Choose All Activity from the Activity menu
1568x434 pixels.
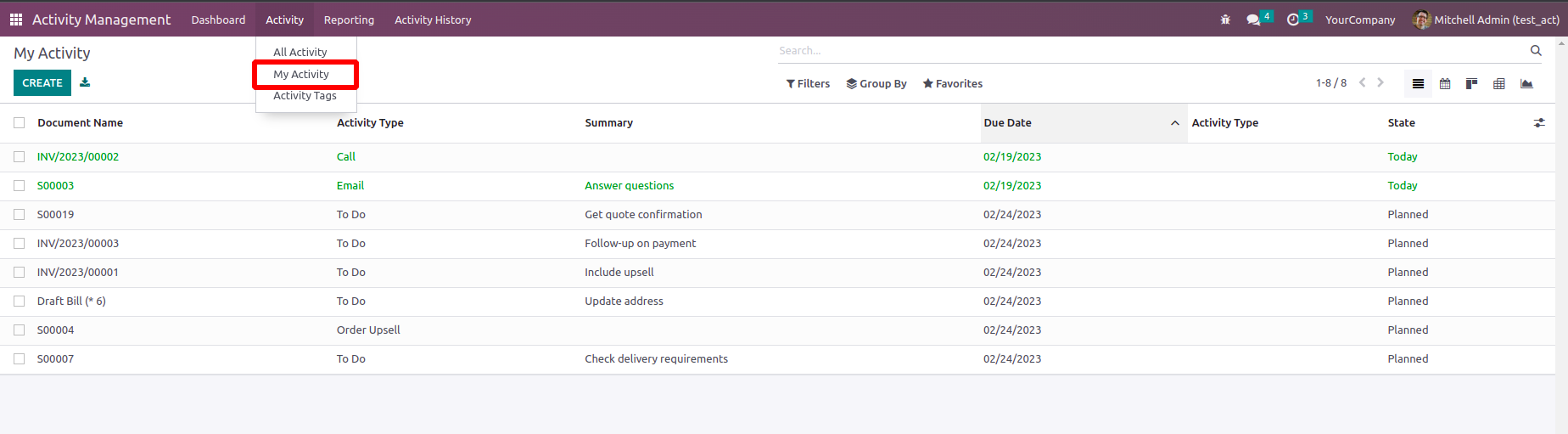point(300,52)
